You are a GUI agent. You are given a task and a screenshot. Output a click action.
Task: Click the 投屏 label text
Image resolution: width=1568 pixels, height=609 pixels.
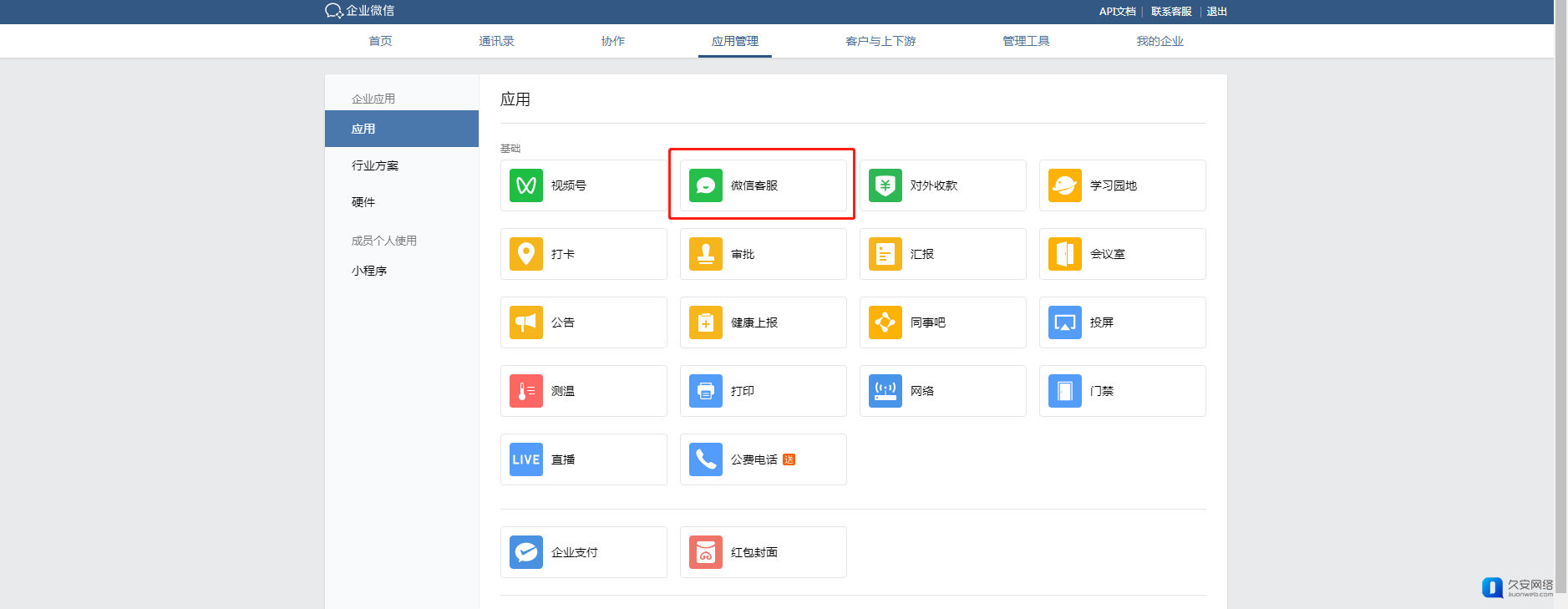(1102, 322)
